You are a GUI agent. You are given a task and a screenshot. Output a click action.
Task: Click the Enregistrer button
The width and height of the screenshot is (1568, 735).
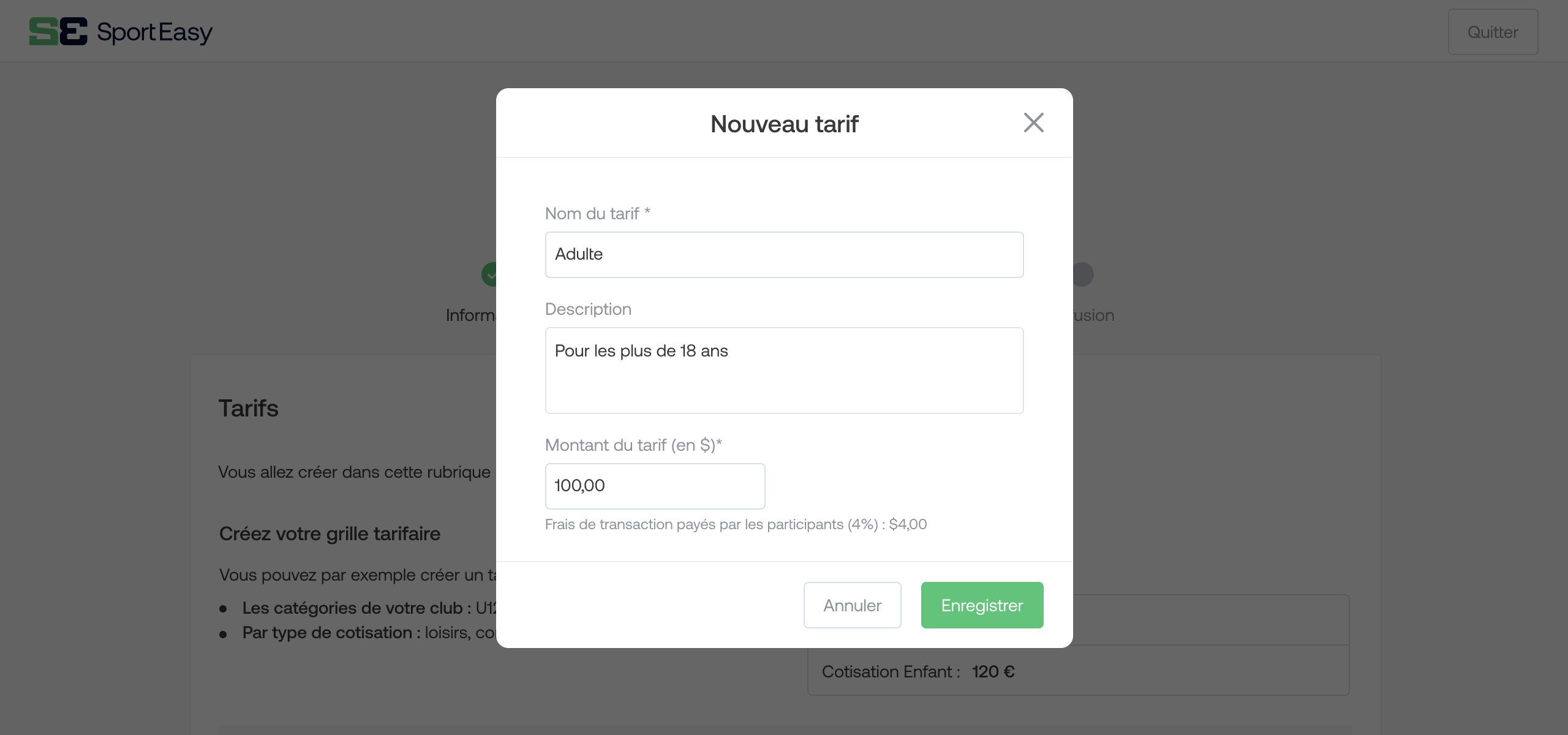pos(982,605)
